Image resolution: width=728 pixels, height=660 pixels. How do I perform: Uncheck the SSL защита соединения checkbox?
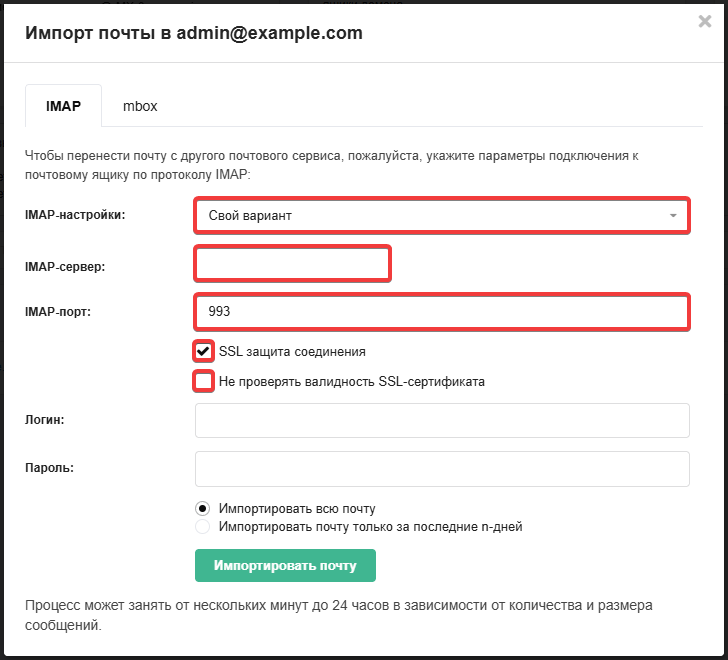[x=203, y=351]
